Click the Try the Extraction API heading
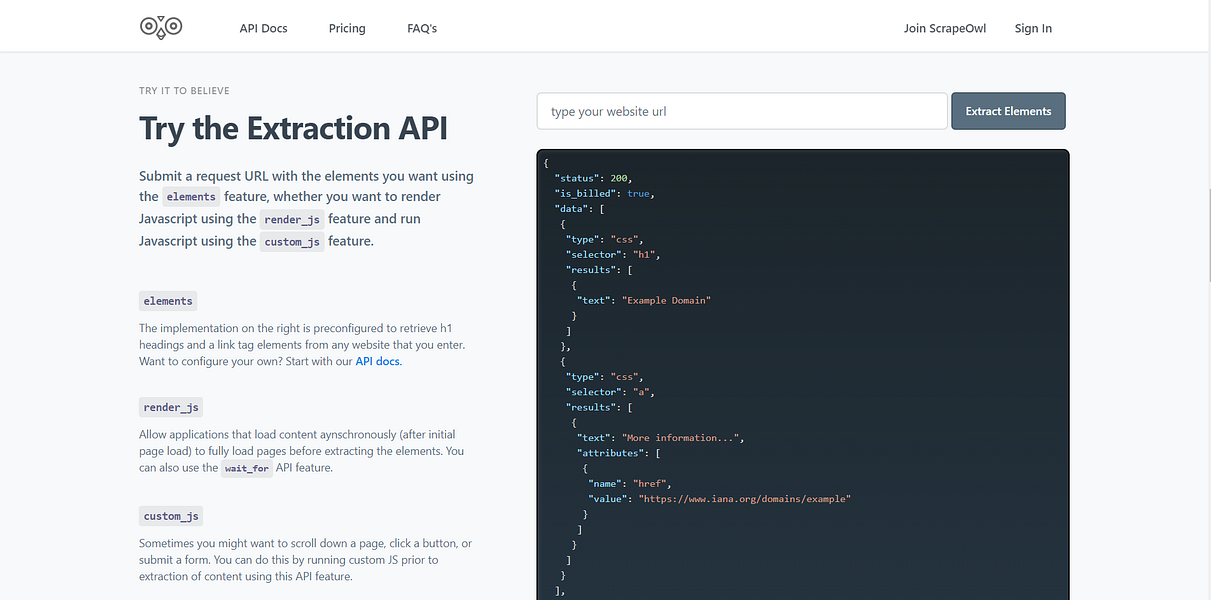This screenshot has width=1211, height=600. click(x=293, y=128)
